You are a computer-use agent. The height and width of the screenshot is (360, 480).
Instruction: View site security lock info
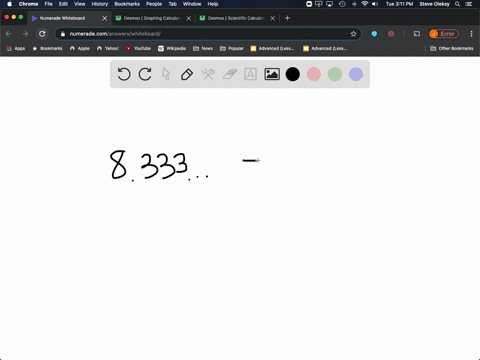[63, 34]
